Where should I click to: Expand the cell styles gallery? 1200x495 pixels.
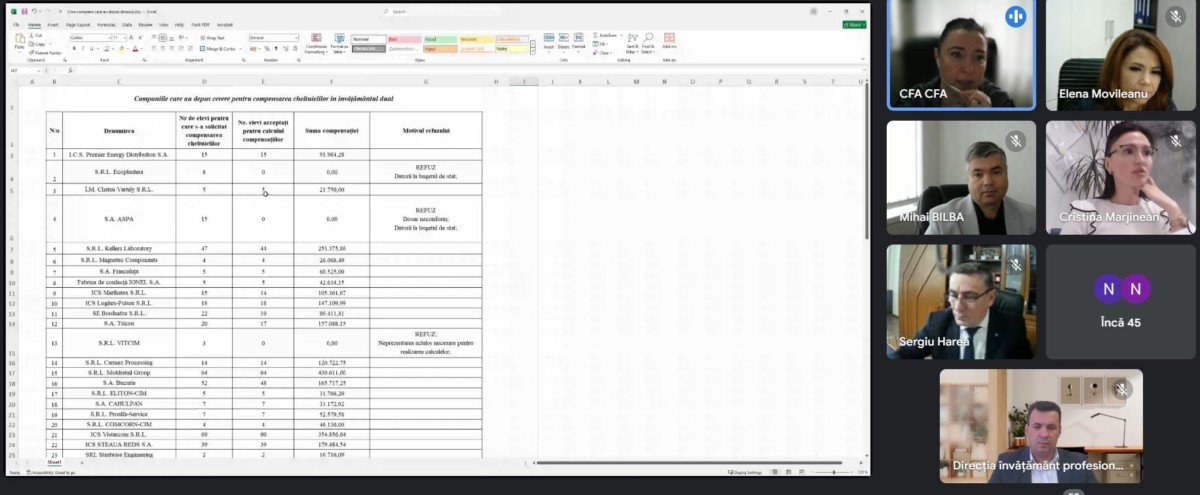tap(533, 51)
